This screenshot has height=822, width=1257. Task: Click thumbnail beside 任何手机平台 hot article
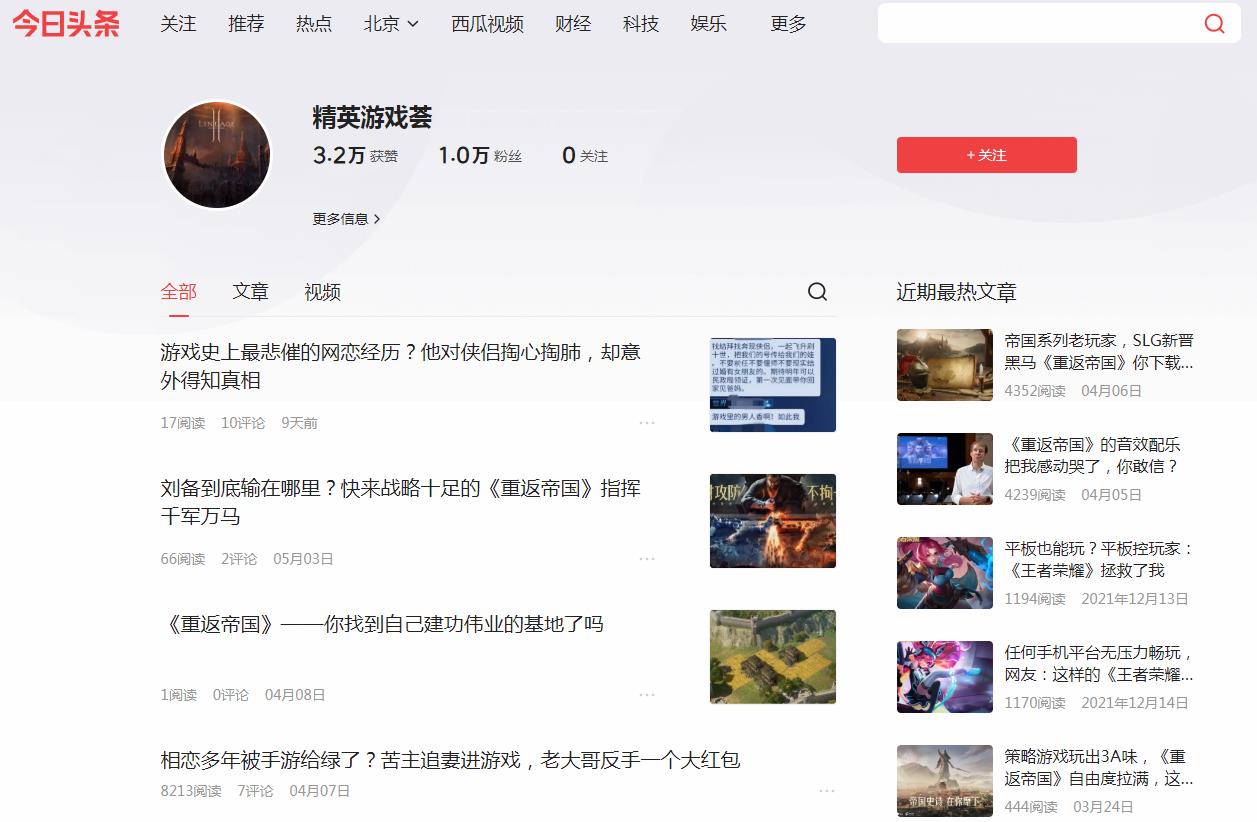click(945, 677)
